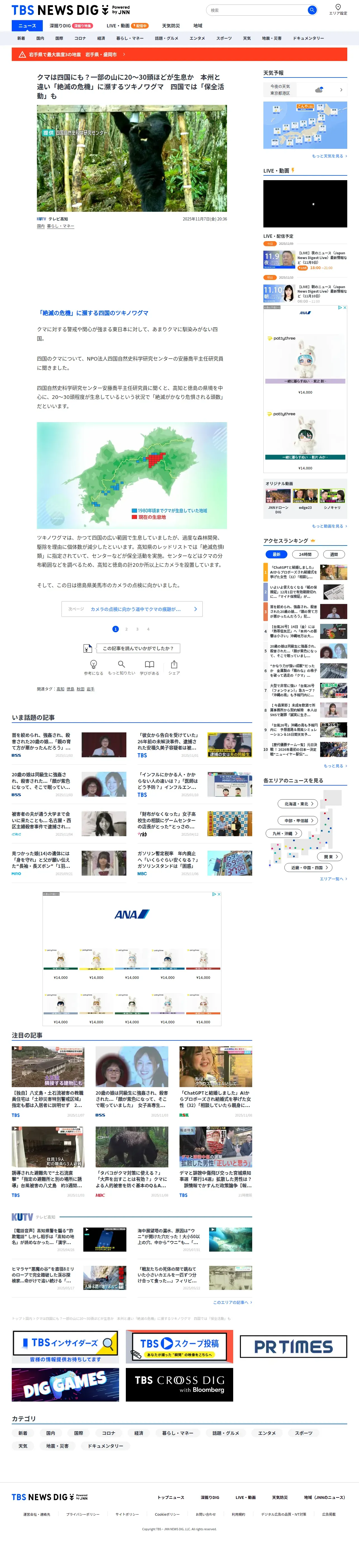Click the 暮らし・マネー breadcrumb under the photo

point(61,226)
